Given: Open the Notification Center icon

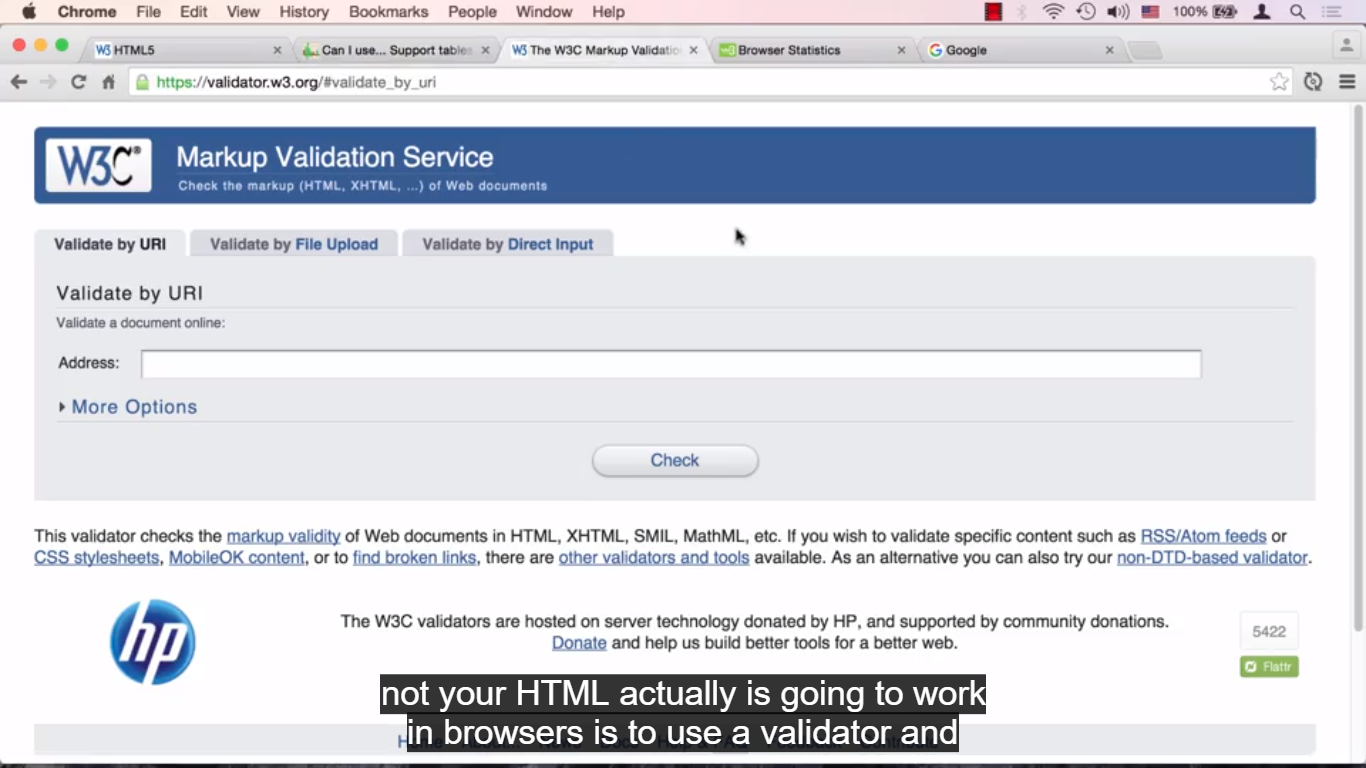Looking at the screenshot, I should [1331, 12].
